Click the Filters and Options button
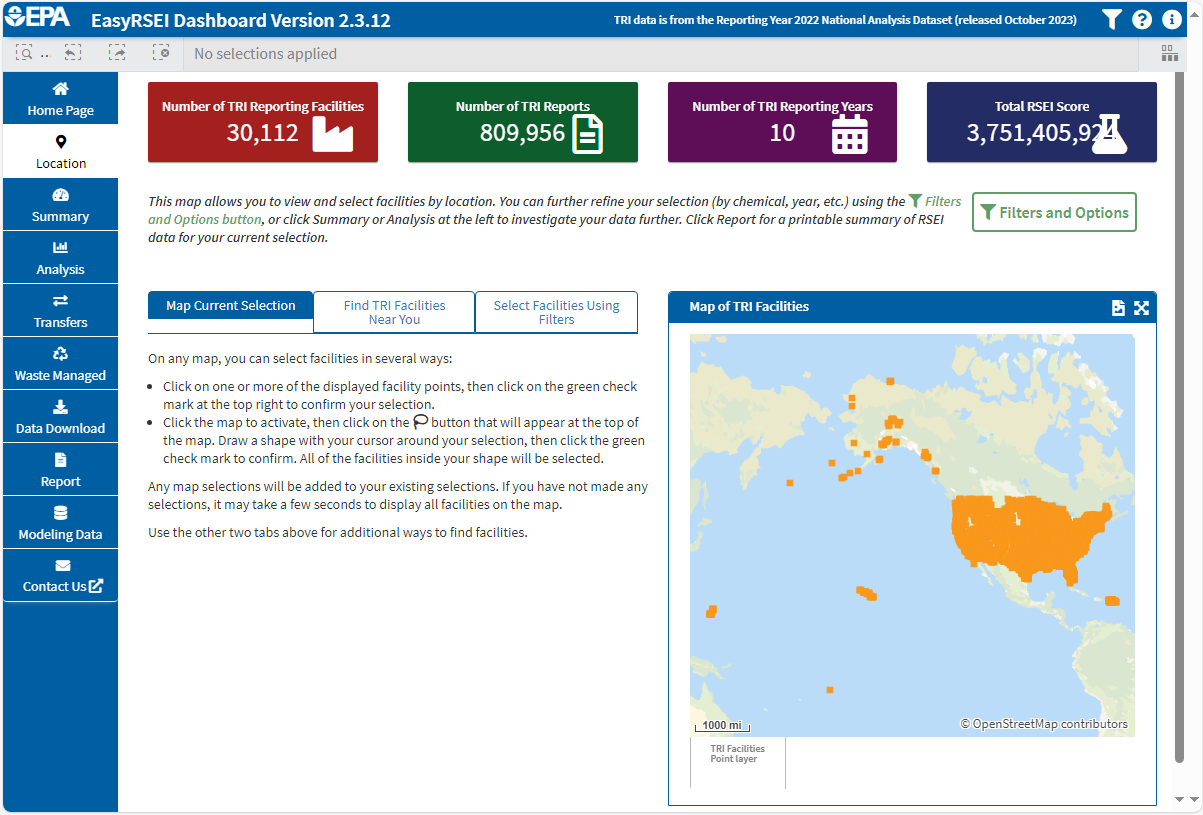Screen dimensions: 1203x815 [1053, 212]
